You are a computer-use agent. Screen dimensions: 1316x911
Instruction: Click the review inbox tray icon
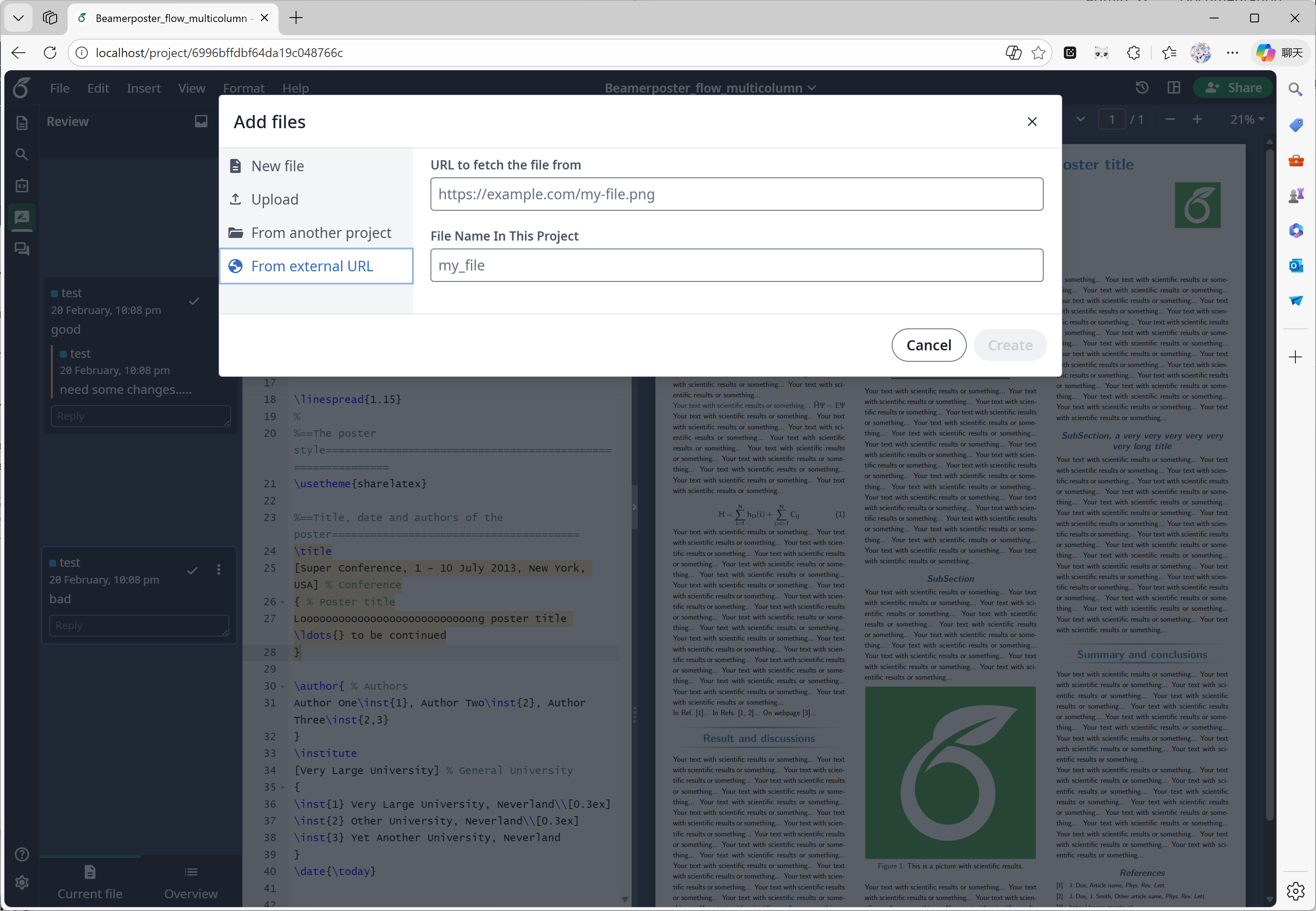[x=201, y=121]
